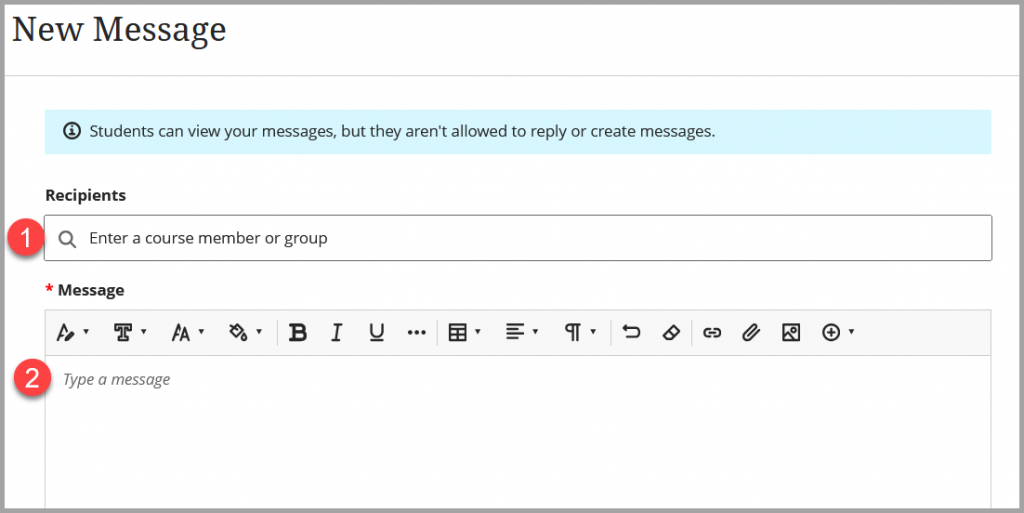Image resolution: width=1024 pixels, height=513 pixels.
Task: Click the attach file paperclip icon
Action: click(751, 333)
